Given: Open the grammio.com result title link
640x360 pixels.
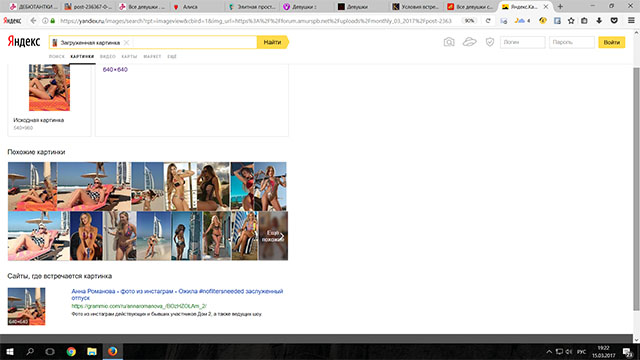Looking at the screenshot, I should (177, 294).
